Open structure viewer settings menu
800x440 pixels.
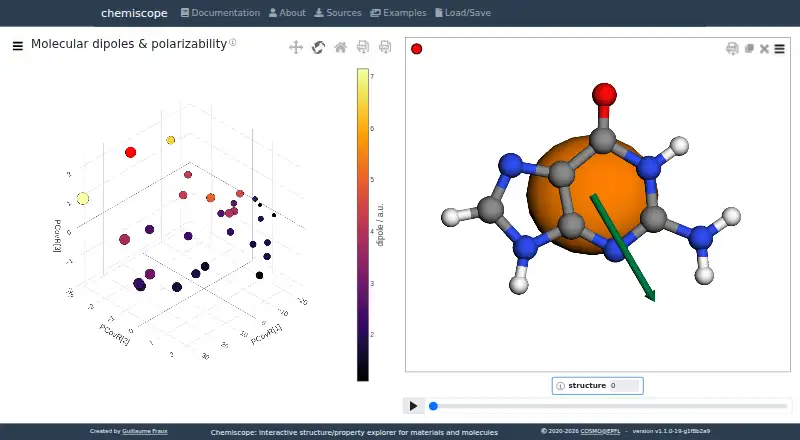point(780,48)
